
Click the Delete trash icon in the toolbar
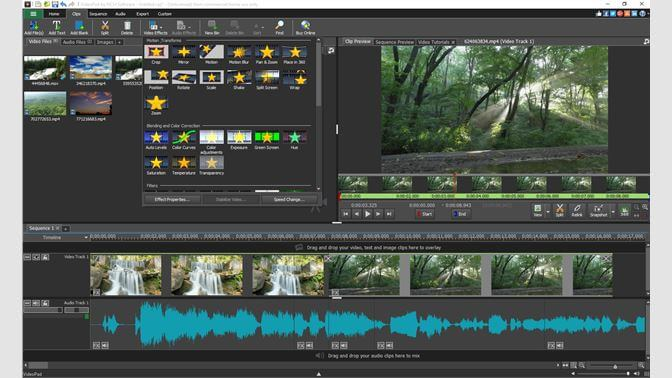(x=127, y=28)
